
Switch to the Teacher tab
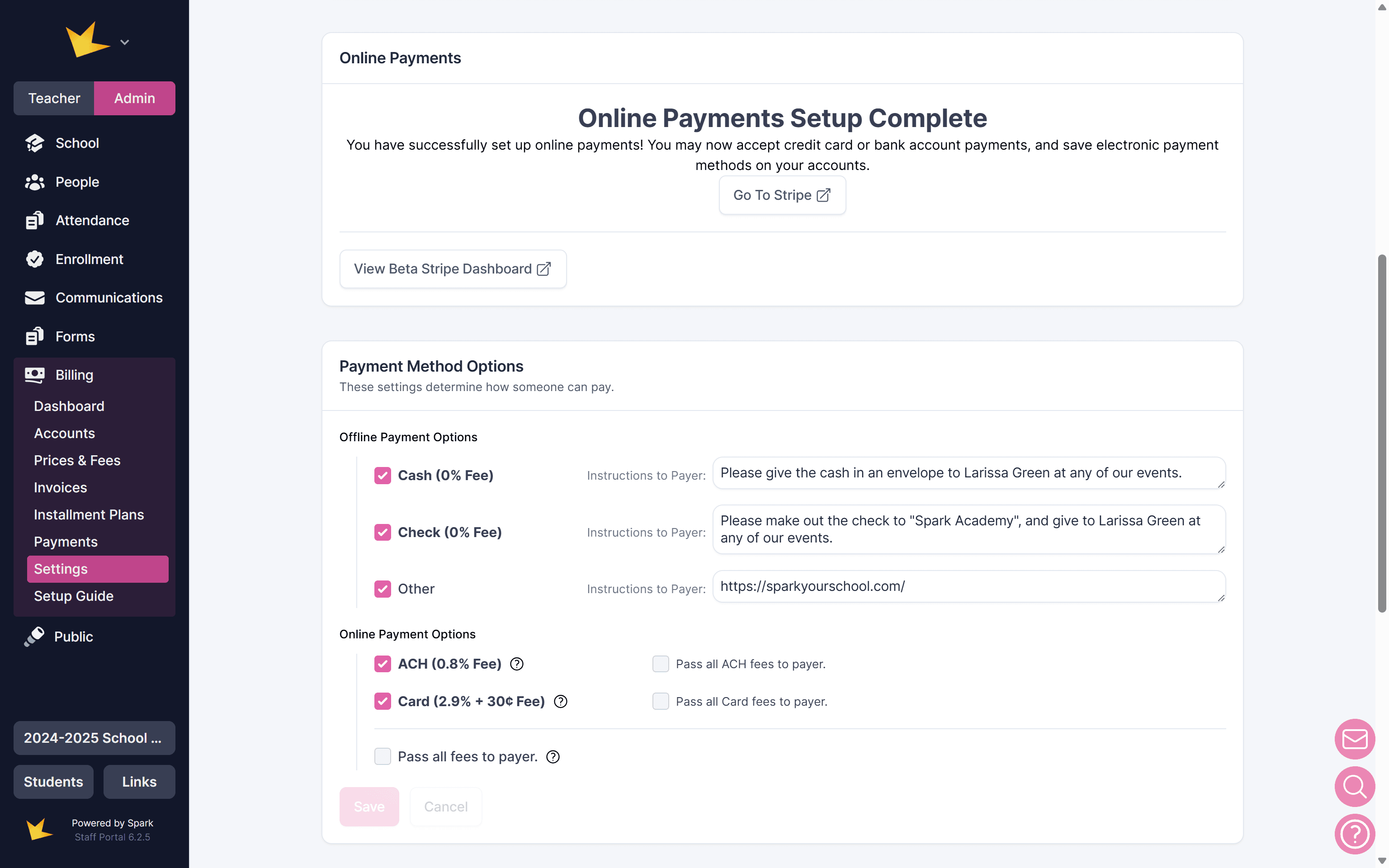(54, 98)
